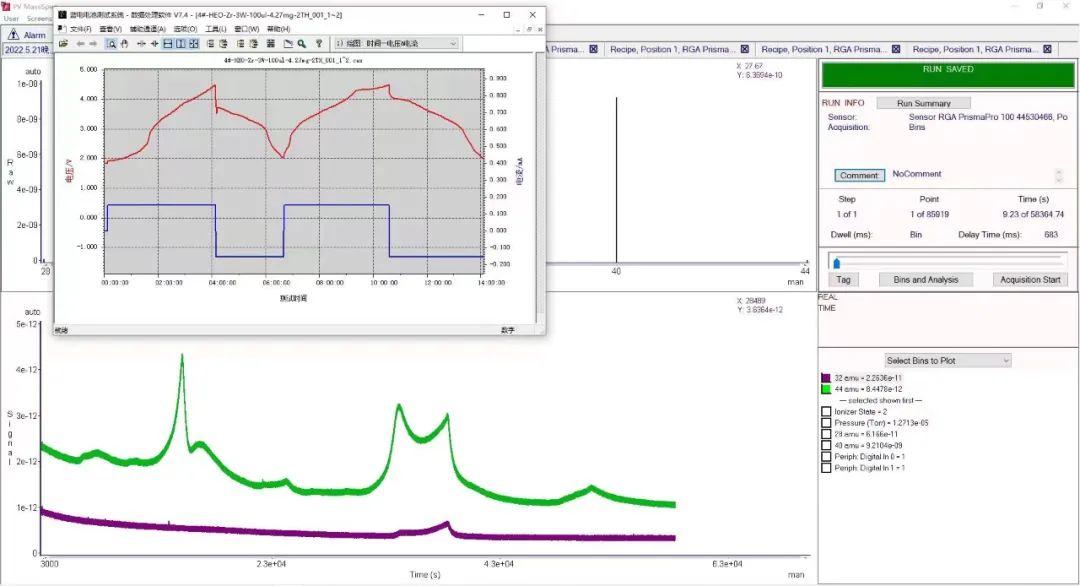This screenshot has width=1080, height=586.
Task: Enable the Ionizer State checkbox
Action: tap(826, 412)
